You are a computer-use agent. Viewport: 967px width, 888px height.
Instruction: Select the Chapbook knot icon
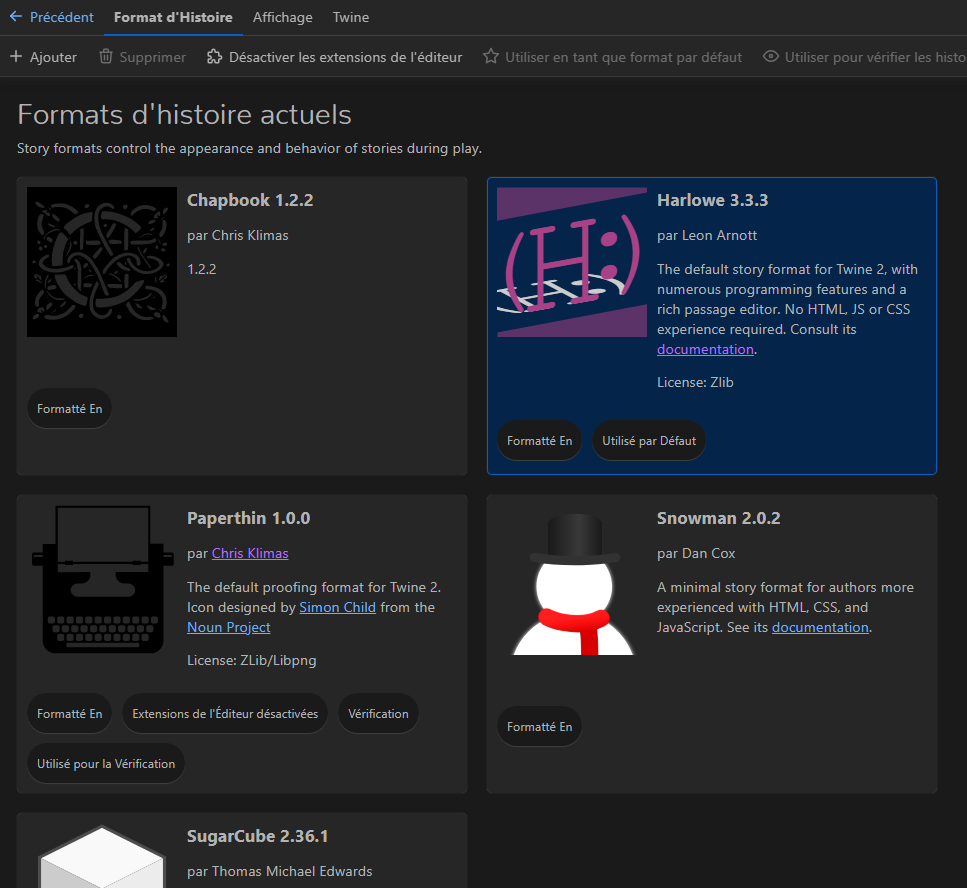click(x=102, y=262)
